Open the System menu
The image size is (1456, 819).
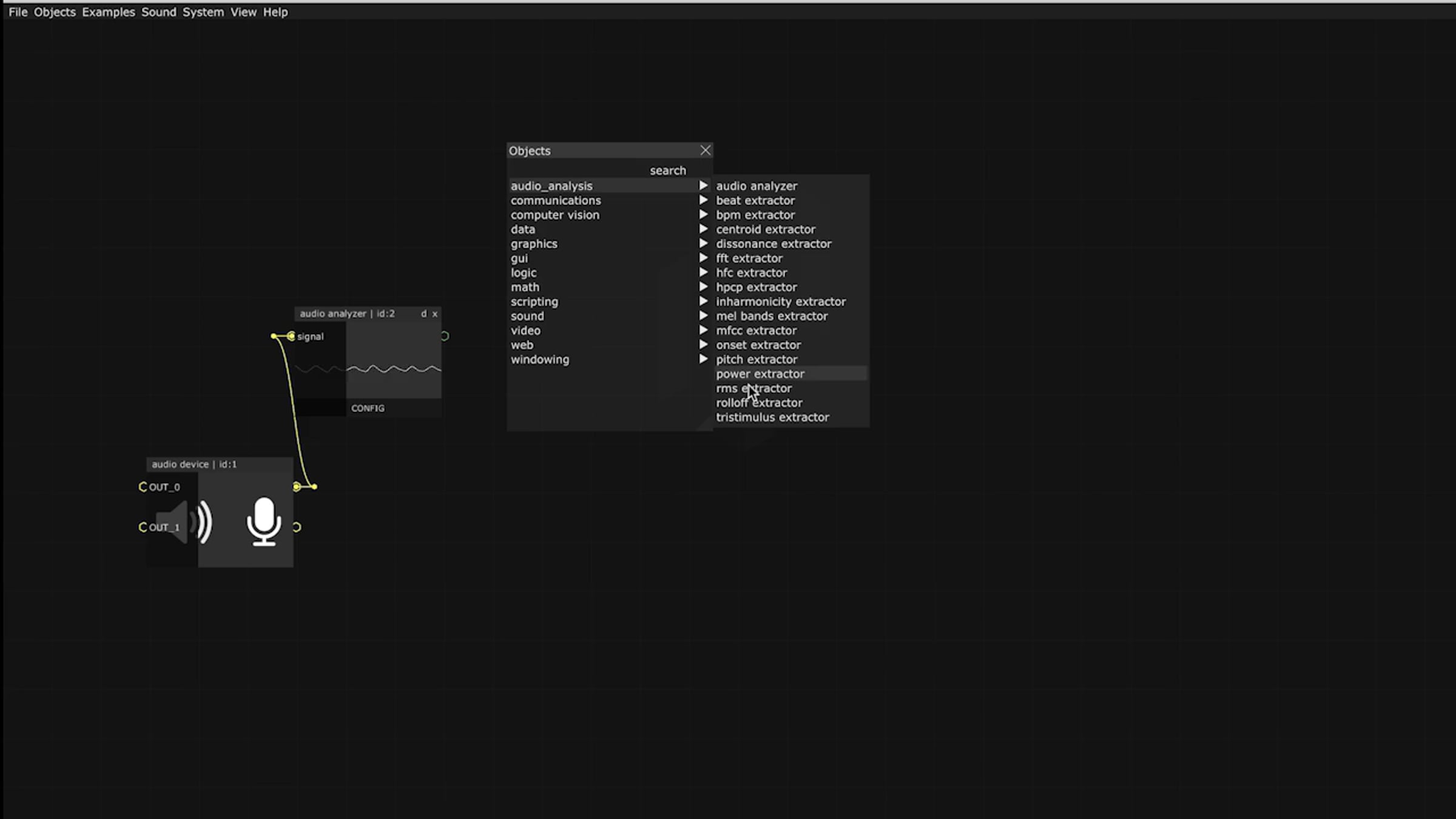click(x=203, y=12)
